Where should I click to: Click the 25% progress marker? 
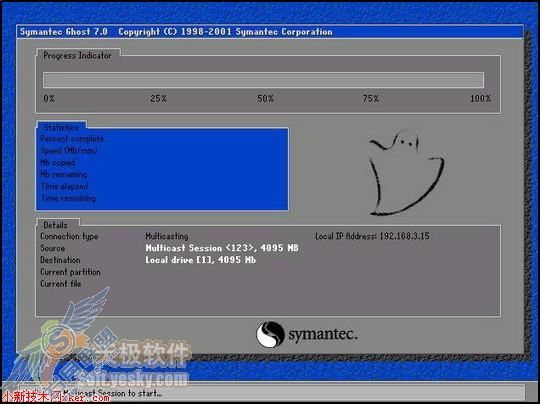coord(158,99)
